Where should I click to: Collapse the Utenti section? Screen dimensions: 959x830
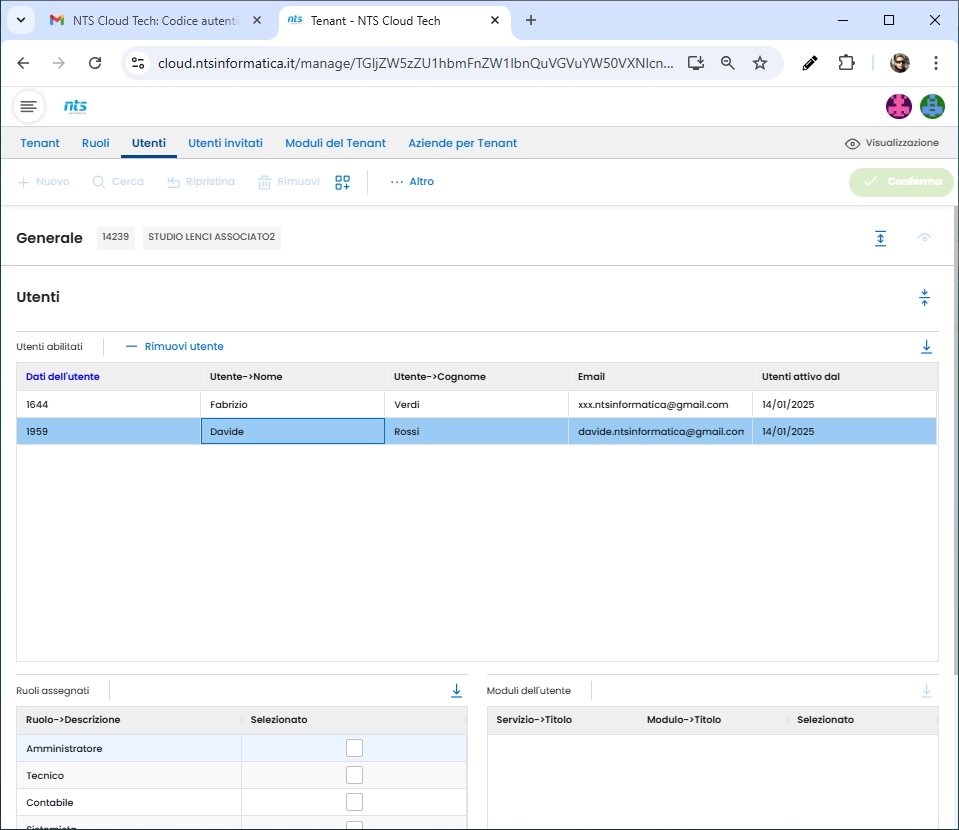click(x=924, y=297)
